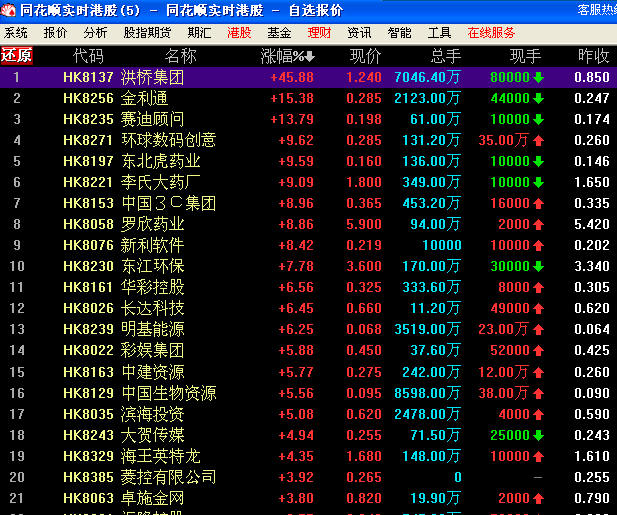The width and height of the screenshot is (617, 515).
Task: Open the 系统 menu
Action: tap(16, 33)
